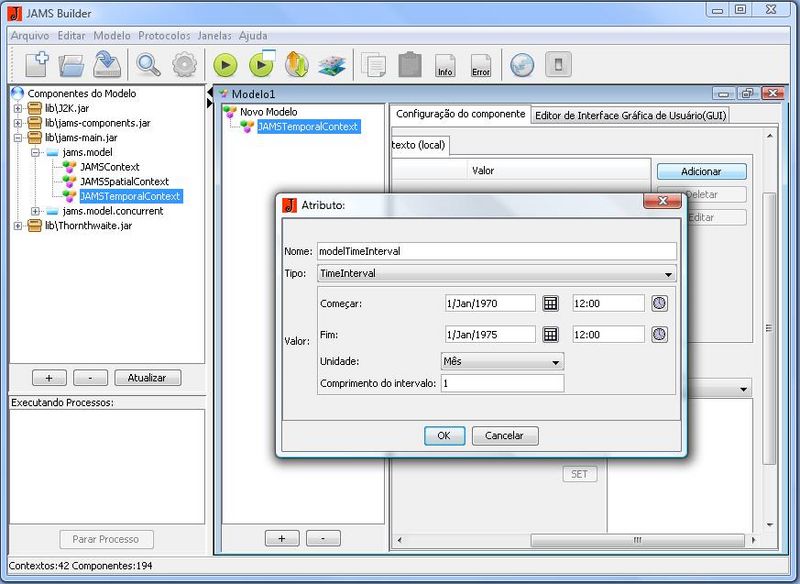The width and height of the screenshot is (800, 584).
Task: Click the Atualizar button
Action: coord(147,378)
